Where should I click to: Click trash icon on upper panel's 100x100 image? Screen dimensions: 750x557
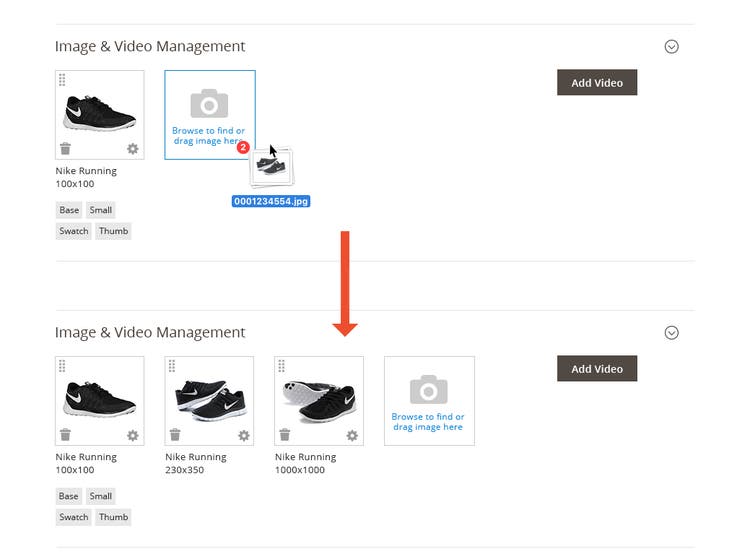pyautogui.click(x=65, y=149)
